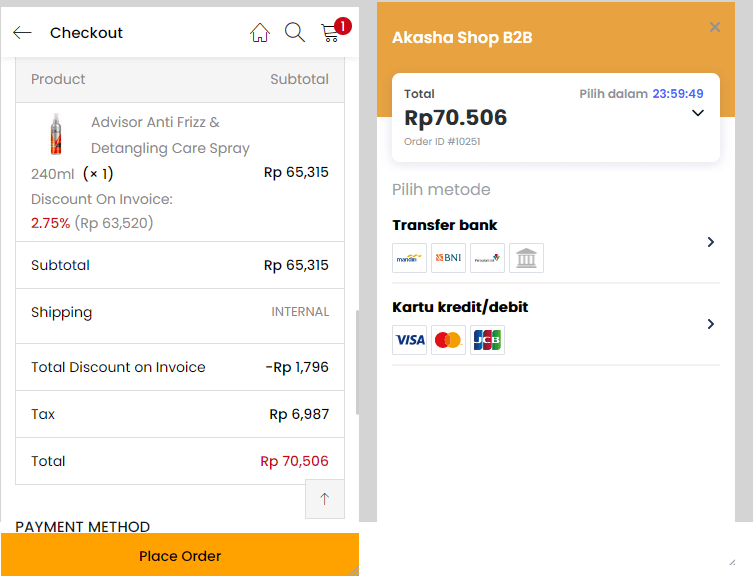753x576 pixels.
Task: Open the shopping cart icon
Action: point(331,33)
